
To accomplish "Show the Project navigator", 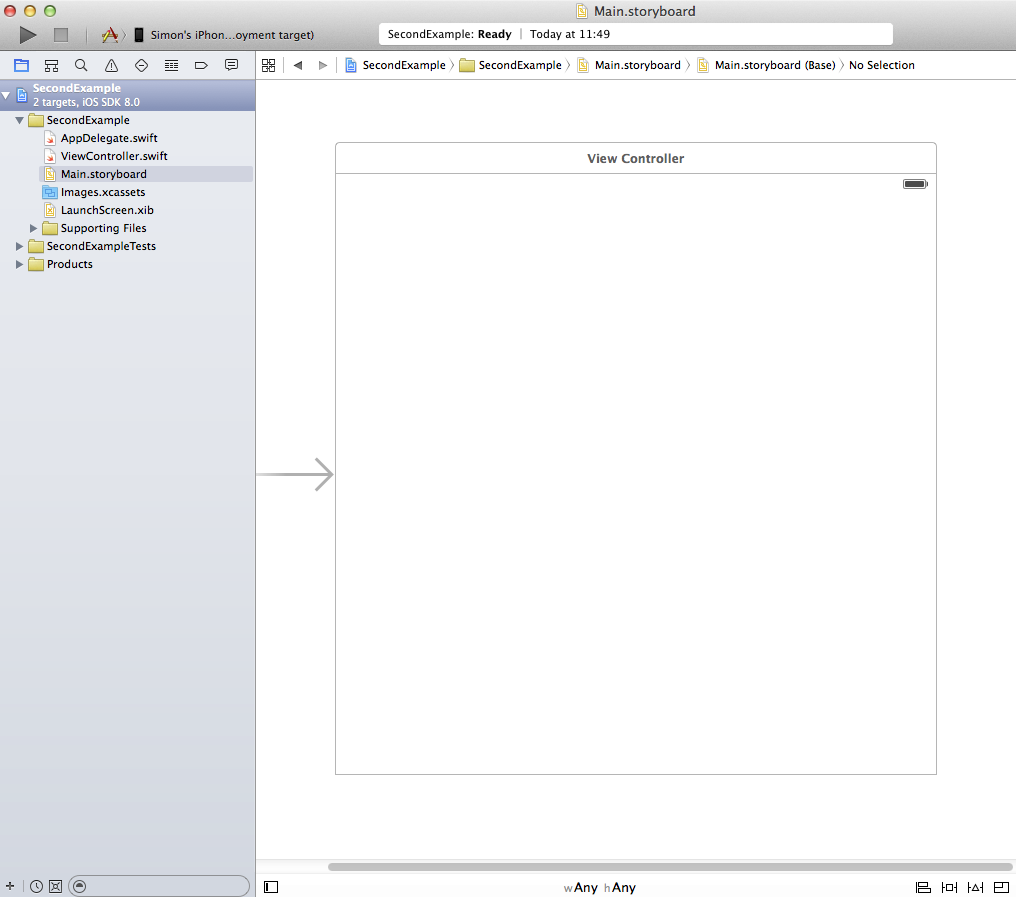I will (x=21, y=65).
